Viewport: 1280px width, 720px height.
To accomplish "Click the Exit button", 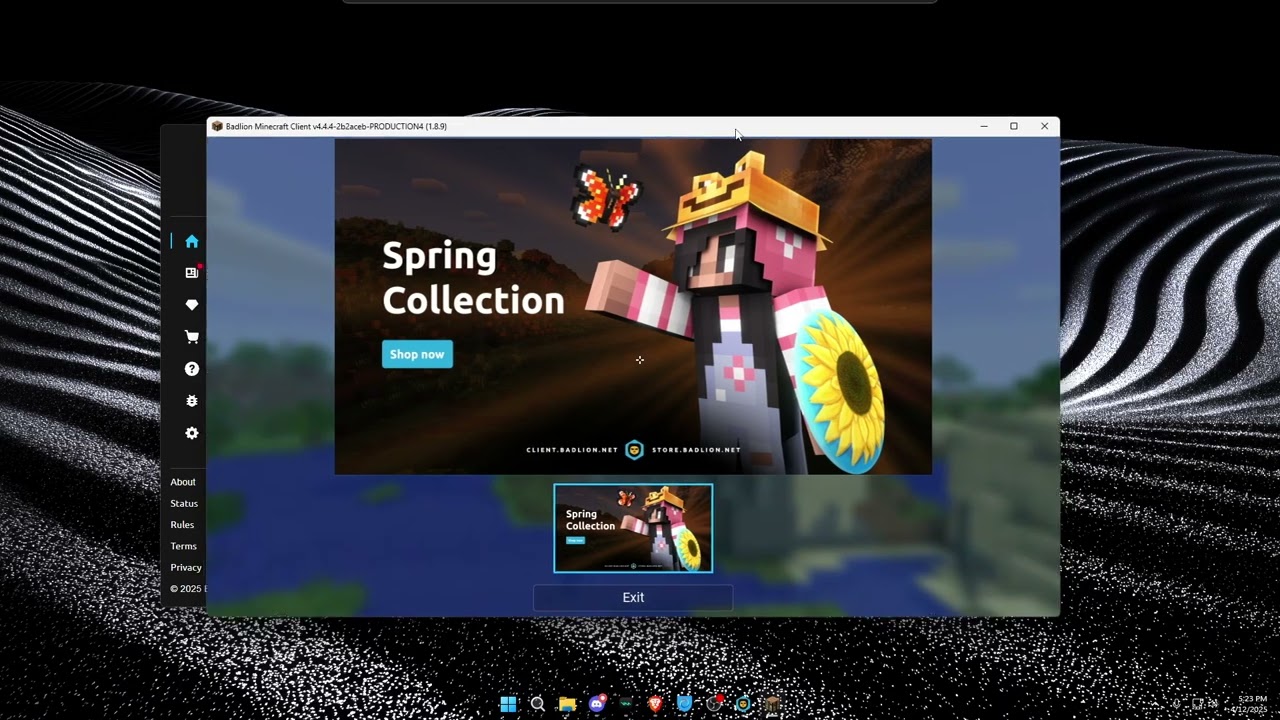I will tap(633, 597).
